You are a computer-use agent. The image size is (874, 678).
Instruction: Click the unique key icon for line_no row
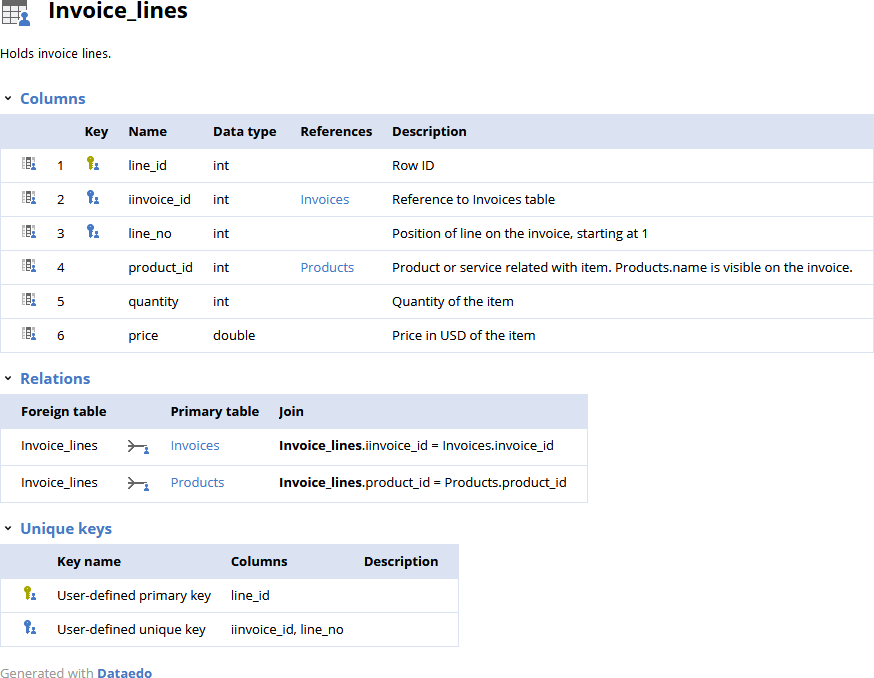93,232
